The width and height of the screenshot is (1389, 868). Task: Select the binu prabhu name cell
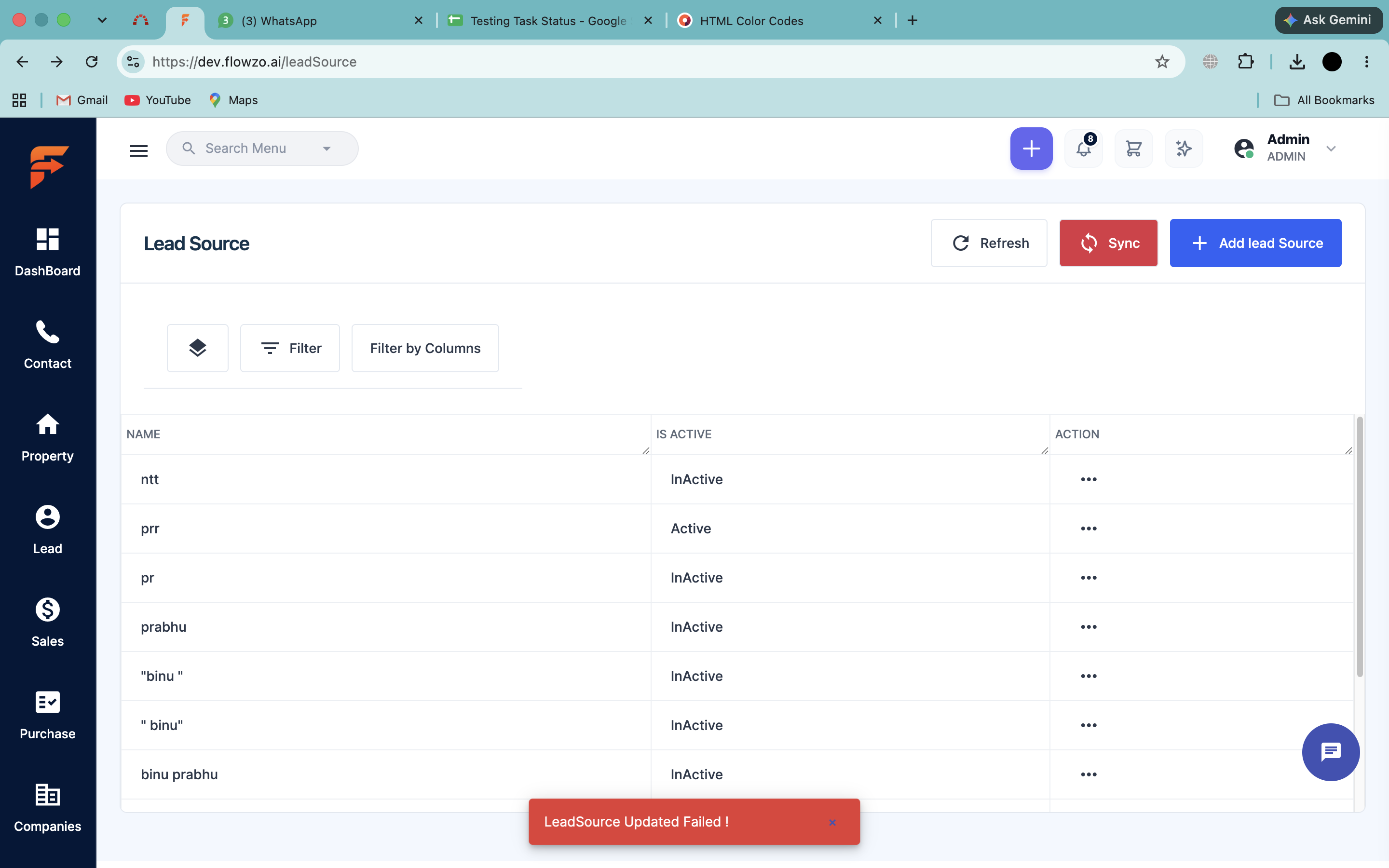click(x=386, y=774)
